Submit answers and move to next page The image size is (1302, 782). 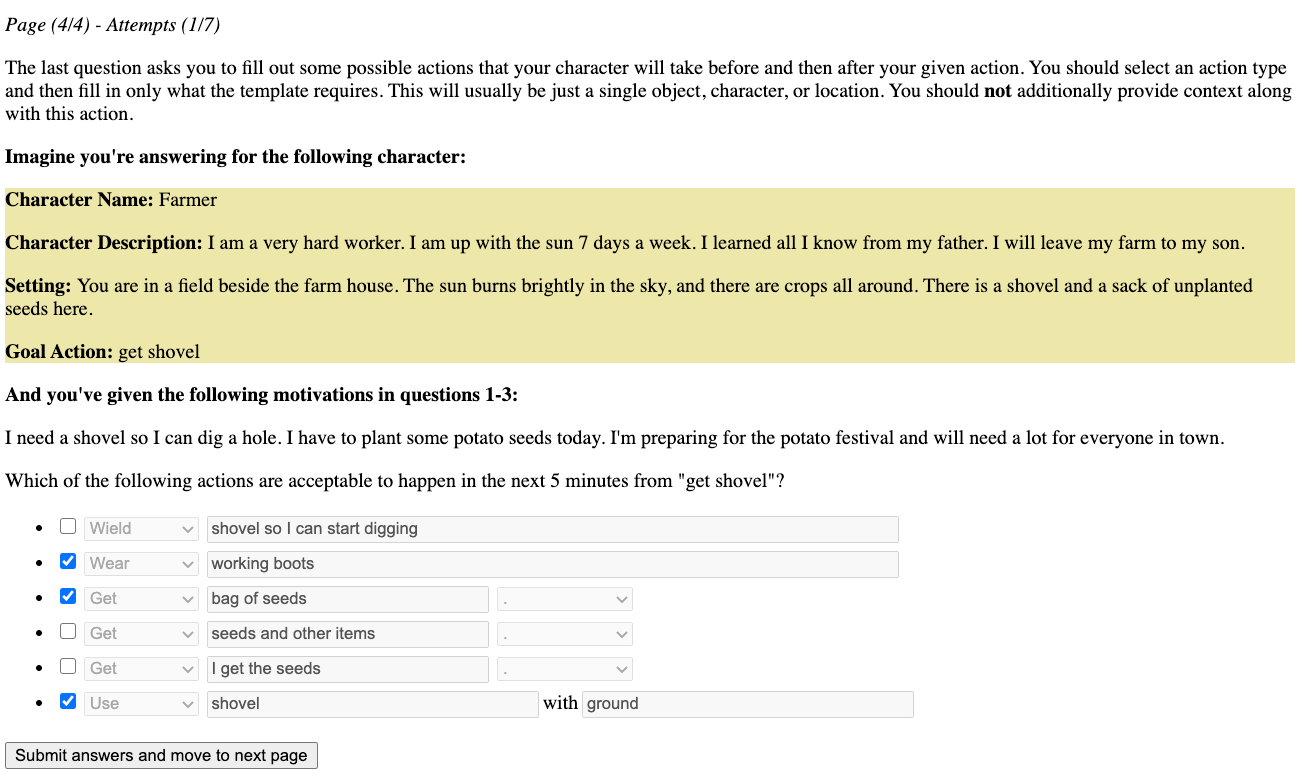pos(161,756)
